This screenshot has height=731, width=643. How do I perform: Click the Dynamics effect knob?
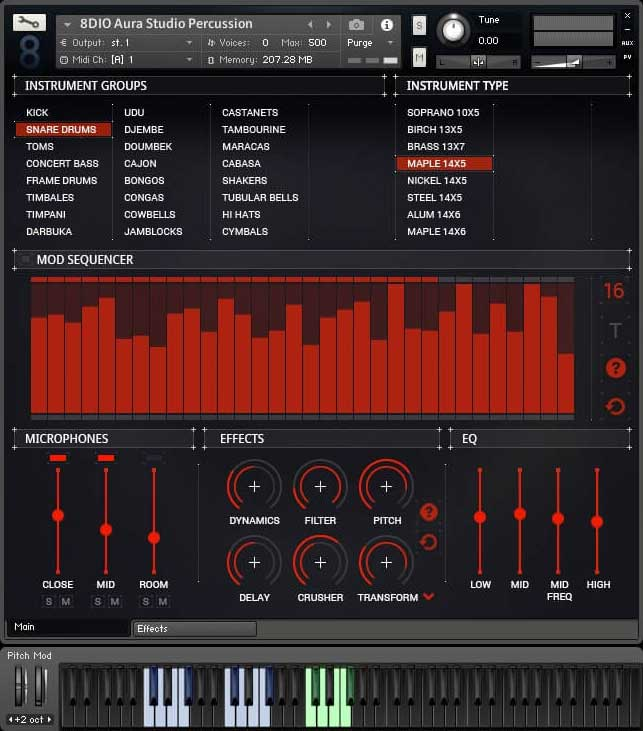coord(254,486)
